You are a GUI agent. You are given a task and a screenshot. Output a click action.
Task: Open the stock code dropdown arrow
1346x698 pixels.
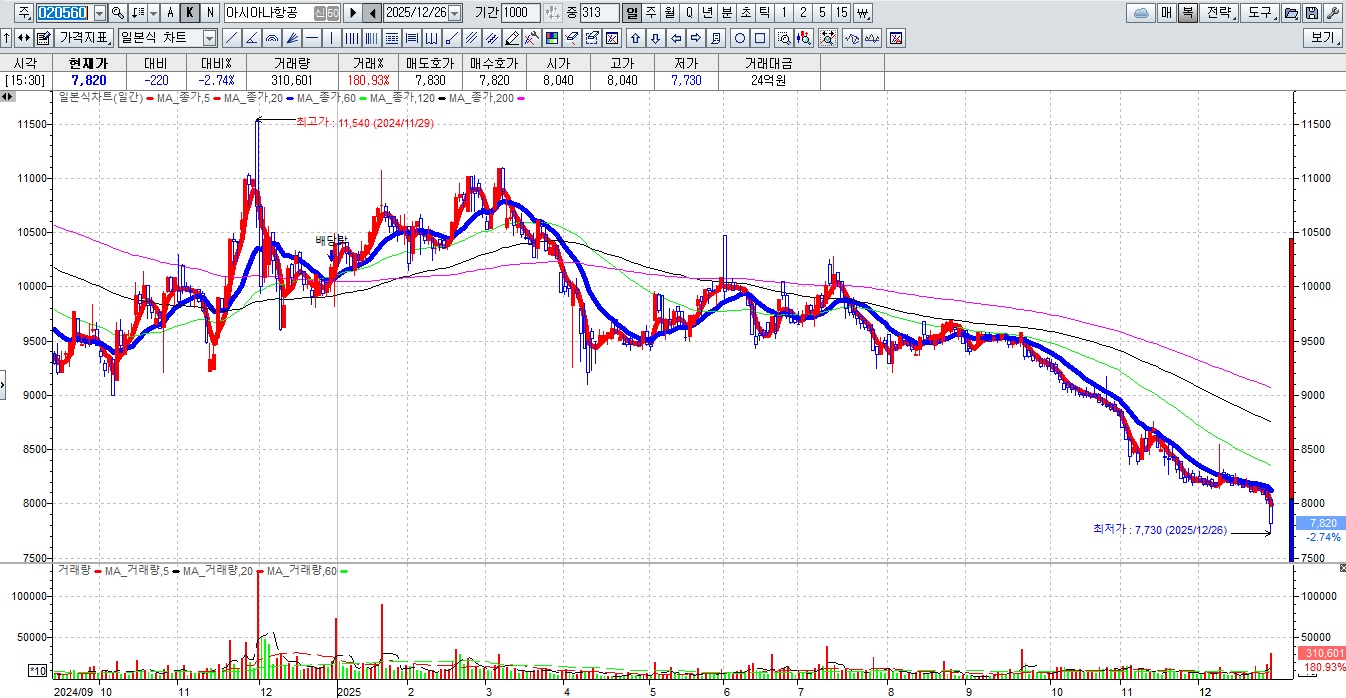pyautogui.click(x=100, y=13)
